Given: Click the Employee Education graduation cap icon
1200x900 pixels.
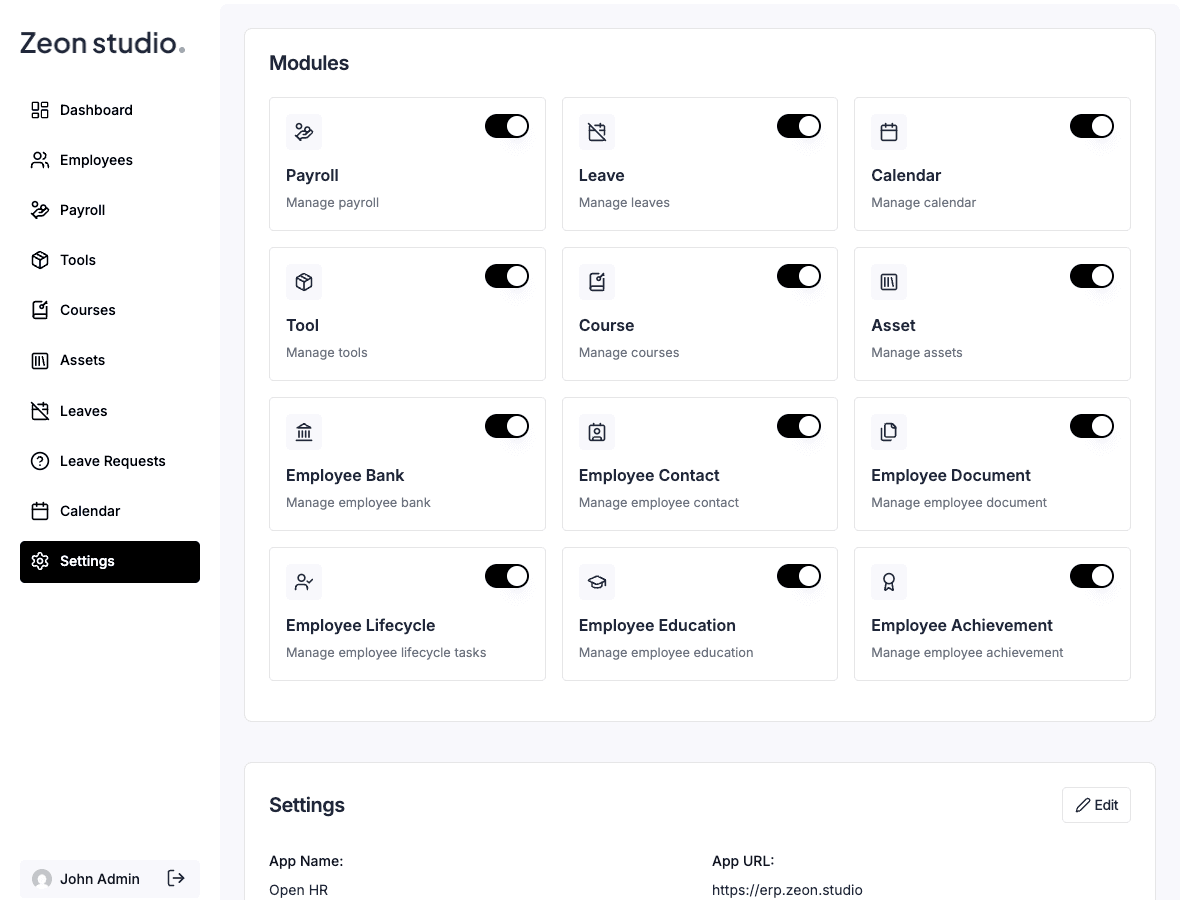Looking at the screenshot, I should 597,582.
